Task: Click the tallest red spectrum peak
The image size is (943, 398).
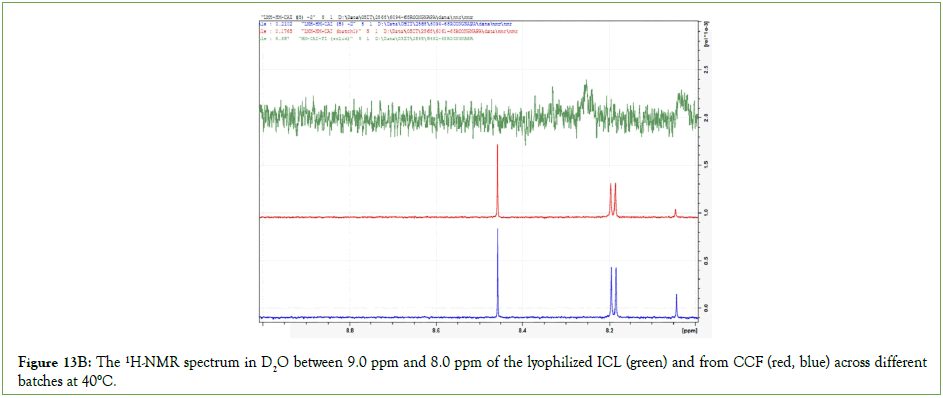Action: tap(497, 180)
